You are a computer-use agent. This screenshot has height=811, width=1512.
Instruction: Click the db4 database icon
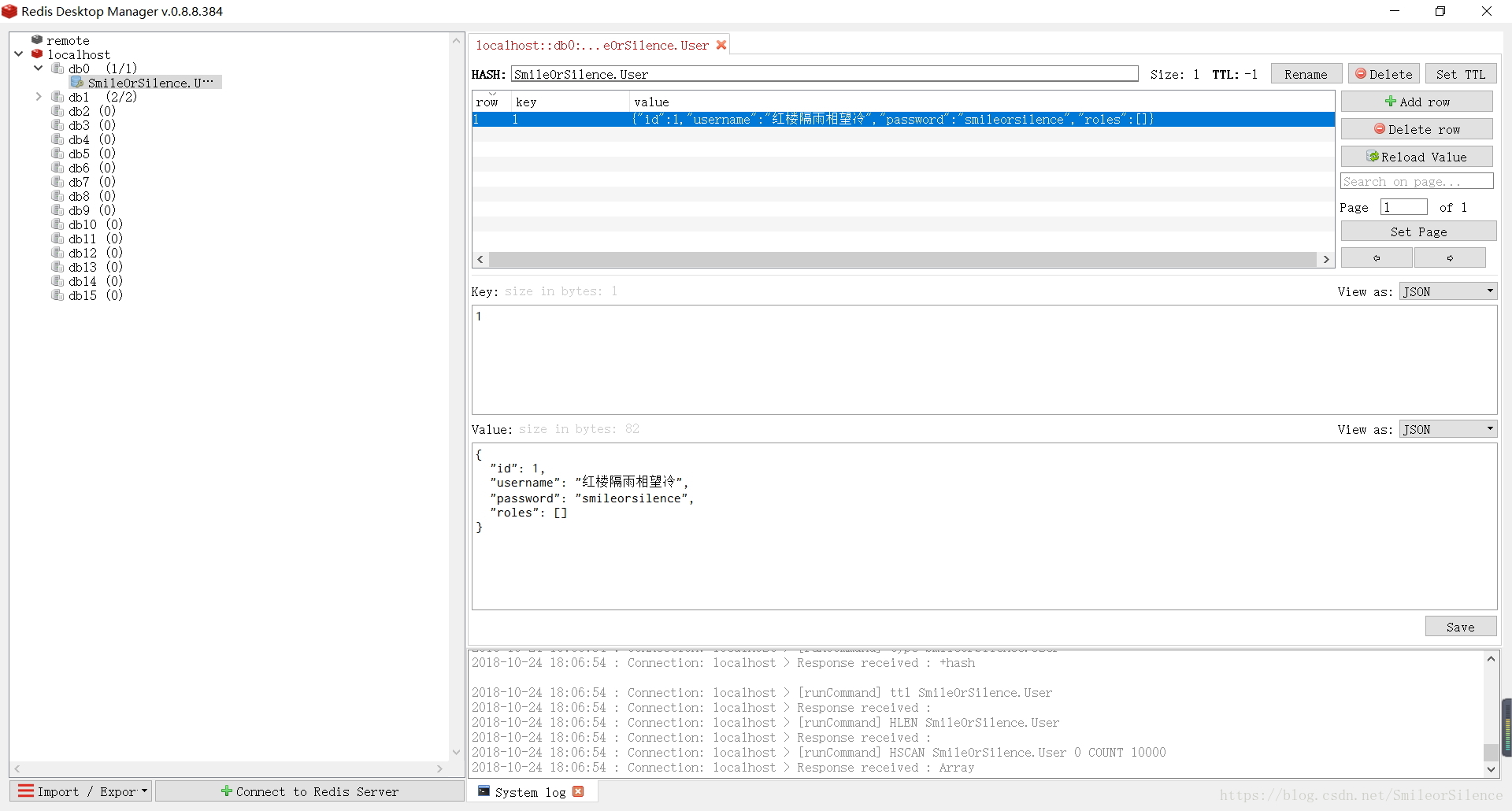point(57,139)
